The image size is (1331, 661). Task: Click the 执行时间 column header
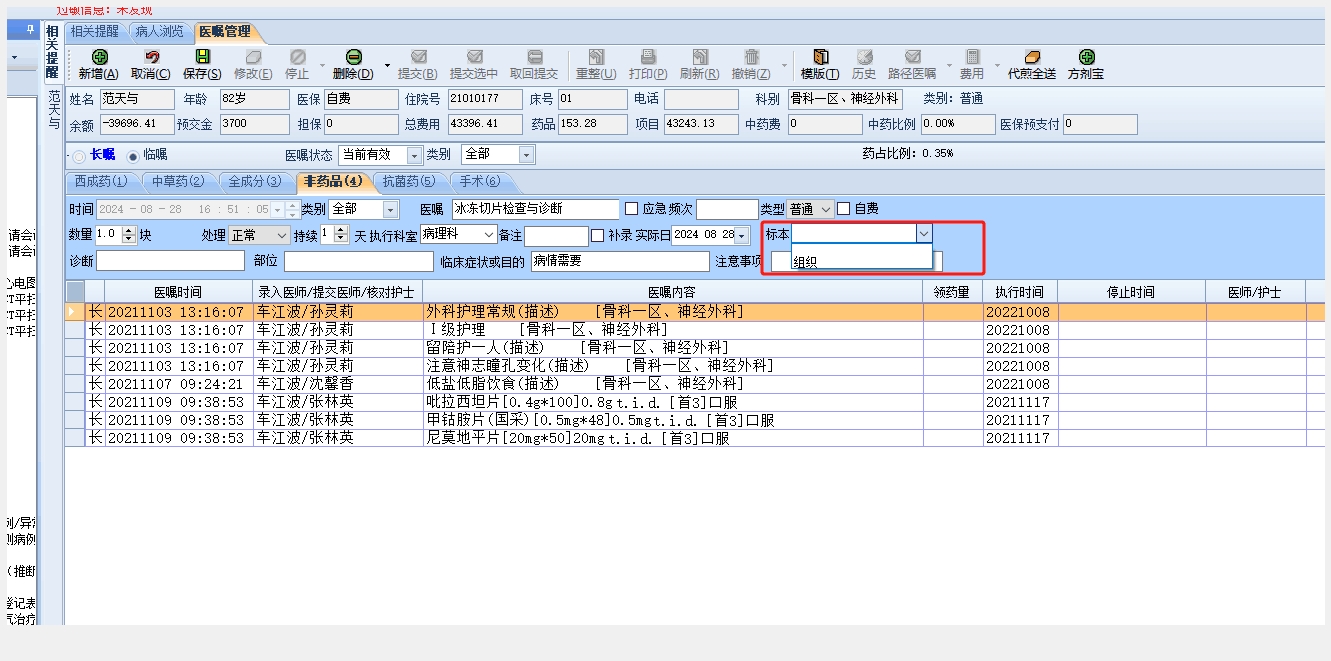click(1020, 292)
